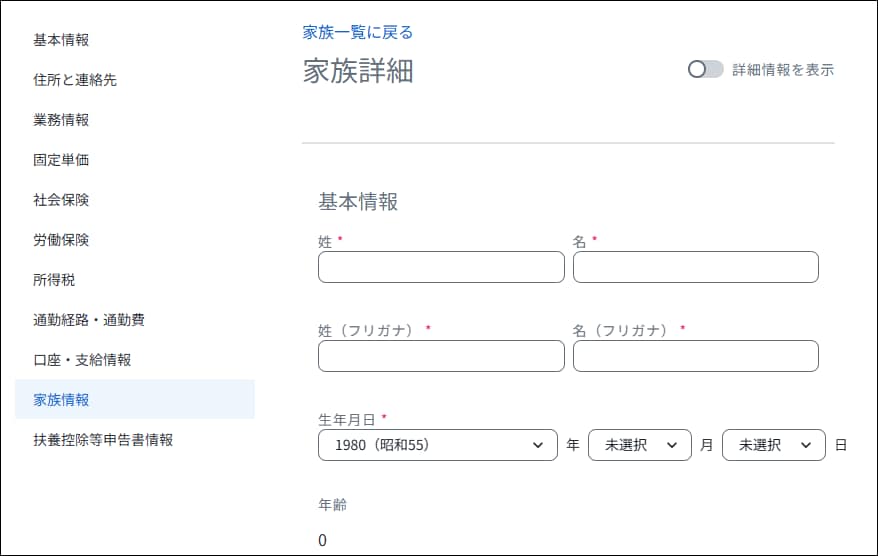The width and height of the screenshot is (878, 556).
Task: Open the 所得税 sidebar entry
Action: 54,280
